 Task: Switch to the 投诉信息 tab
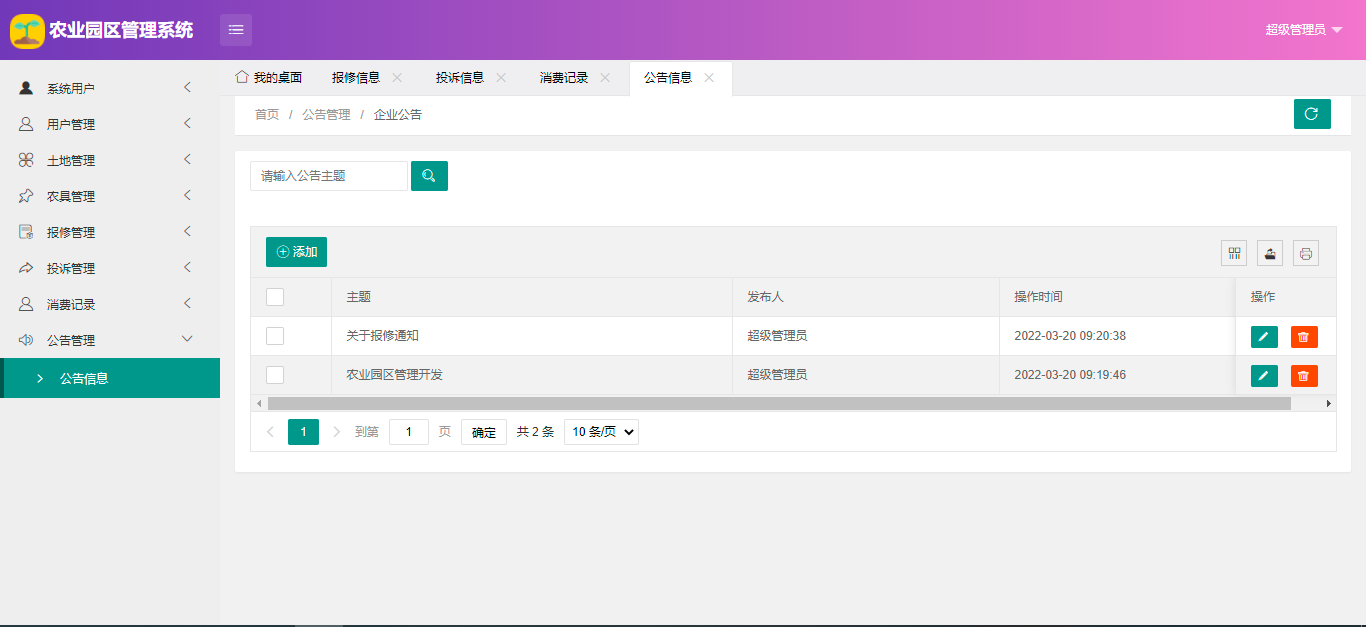[460, 78]
